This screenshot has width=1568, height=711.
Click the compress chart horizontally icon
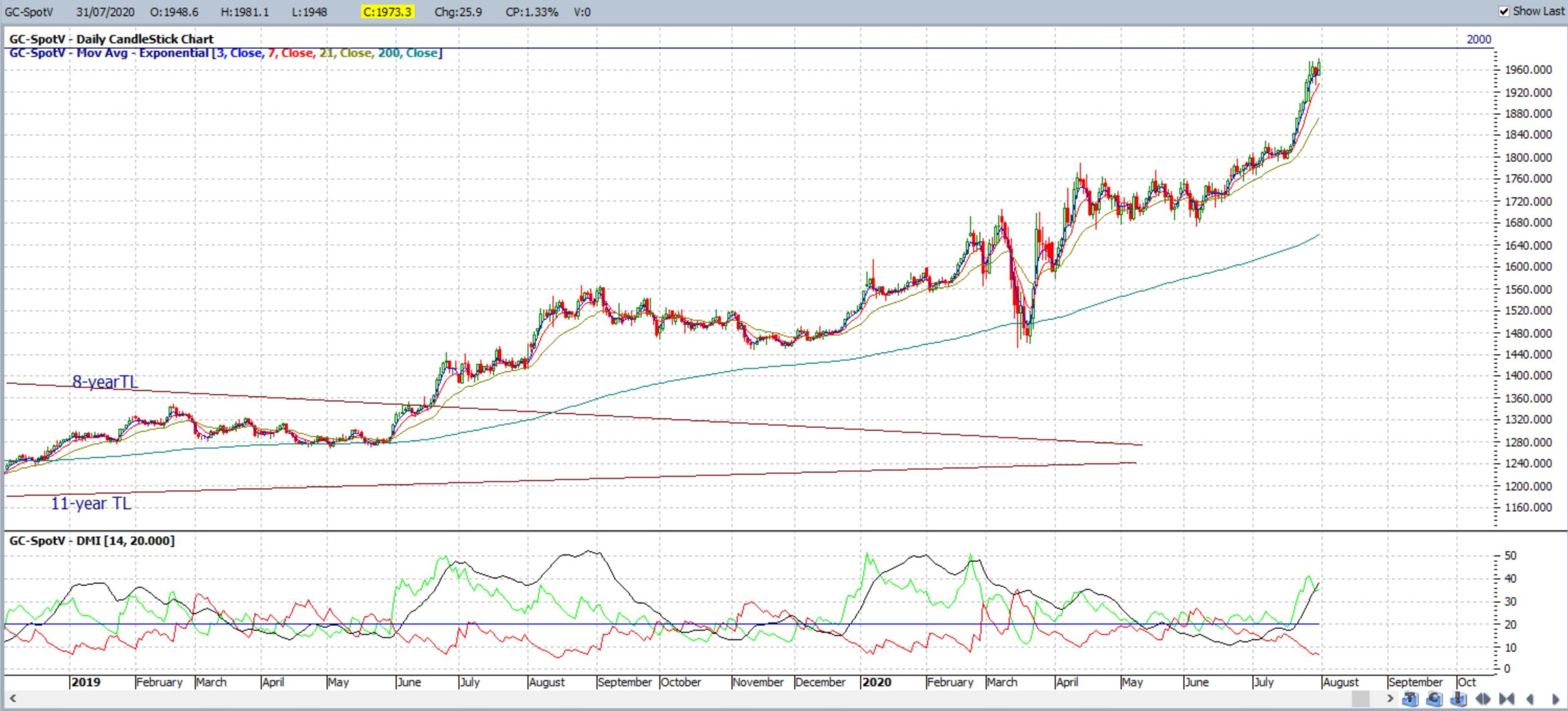[x=1507, y=699]
